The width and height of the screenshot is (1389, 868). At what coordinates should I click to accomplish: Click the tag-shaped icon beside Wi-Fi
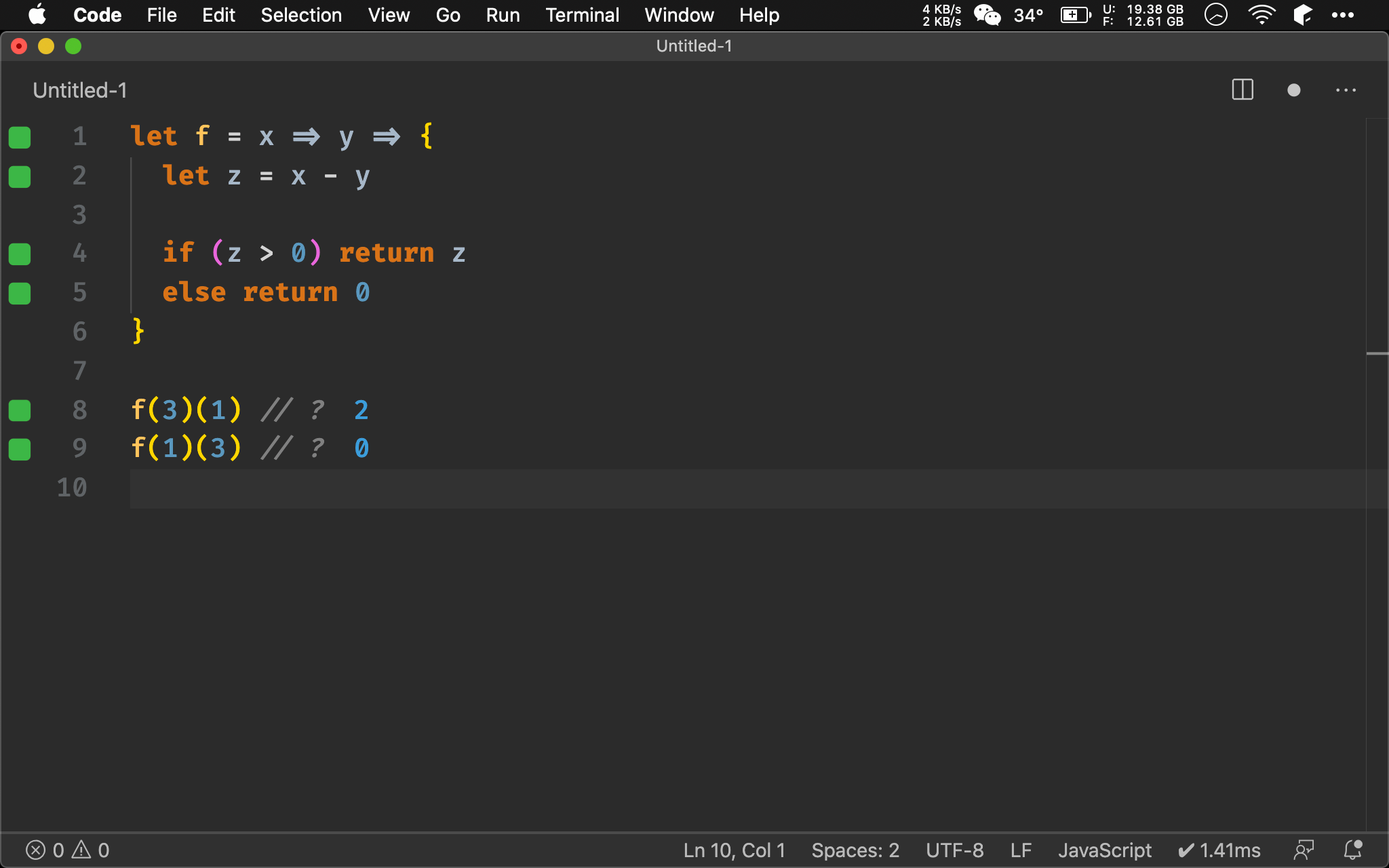click(1303, 15)
